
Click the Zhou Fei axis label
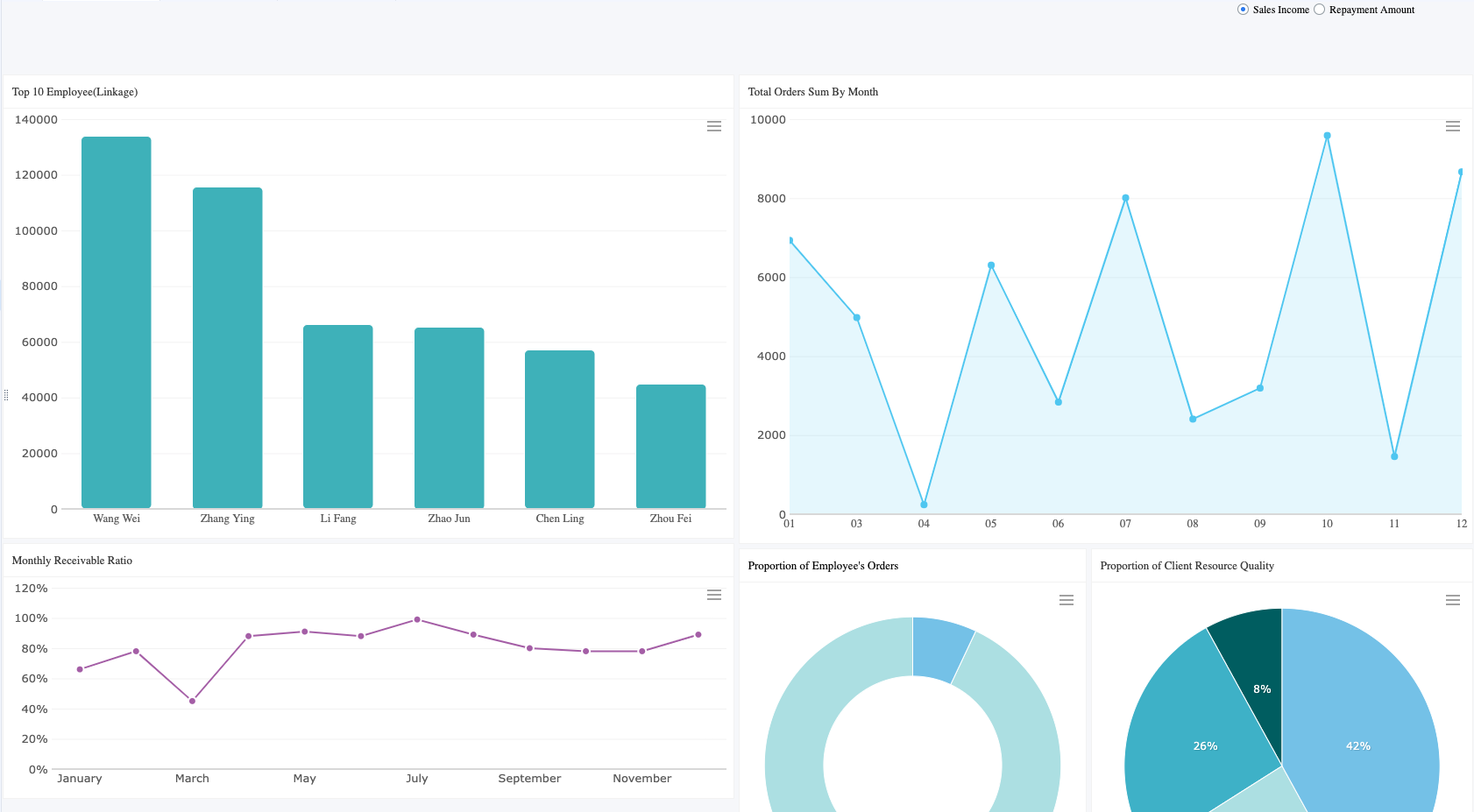[x=670, y=519]
